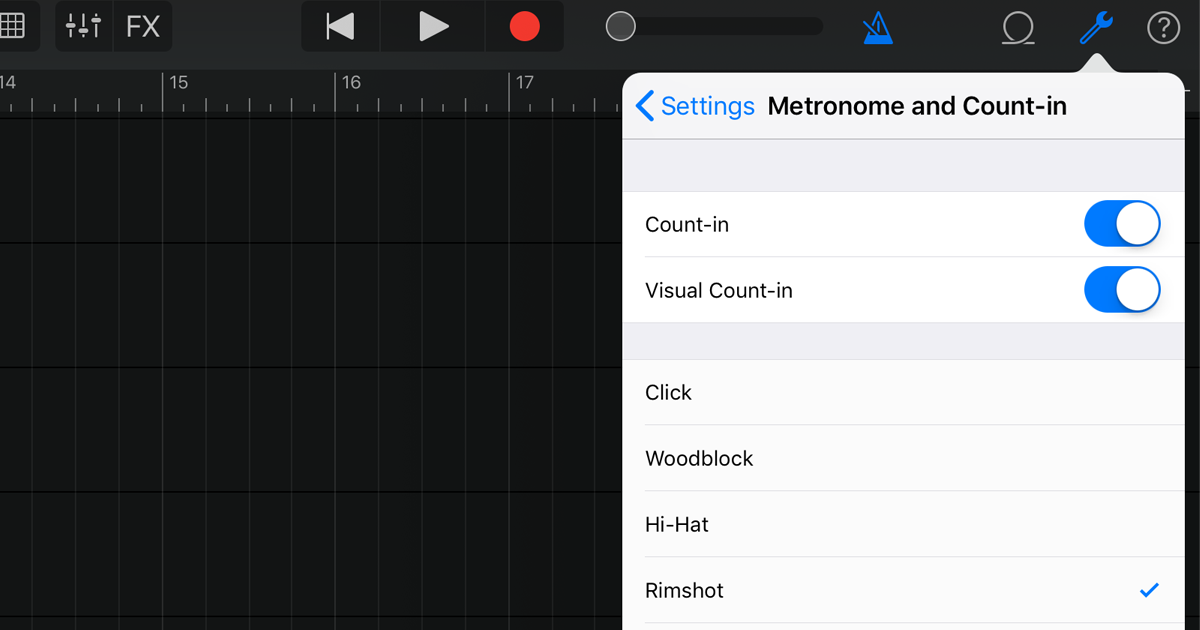Disable the Count-in toggle

point(1121,224)
